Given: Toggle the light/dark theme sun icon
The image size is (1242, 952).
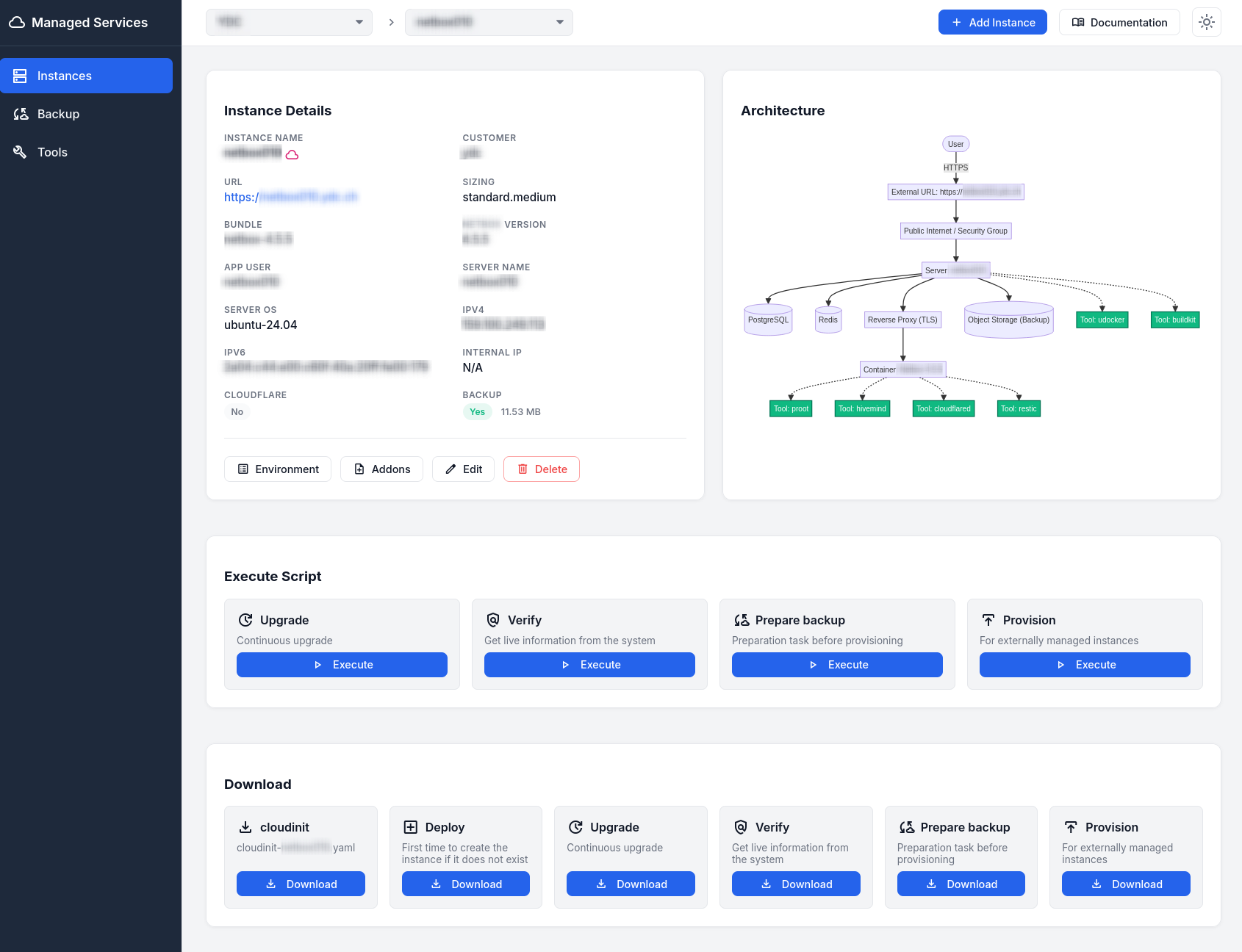Looking at the screenshot, I should [1206, 23].
